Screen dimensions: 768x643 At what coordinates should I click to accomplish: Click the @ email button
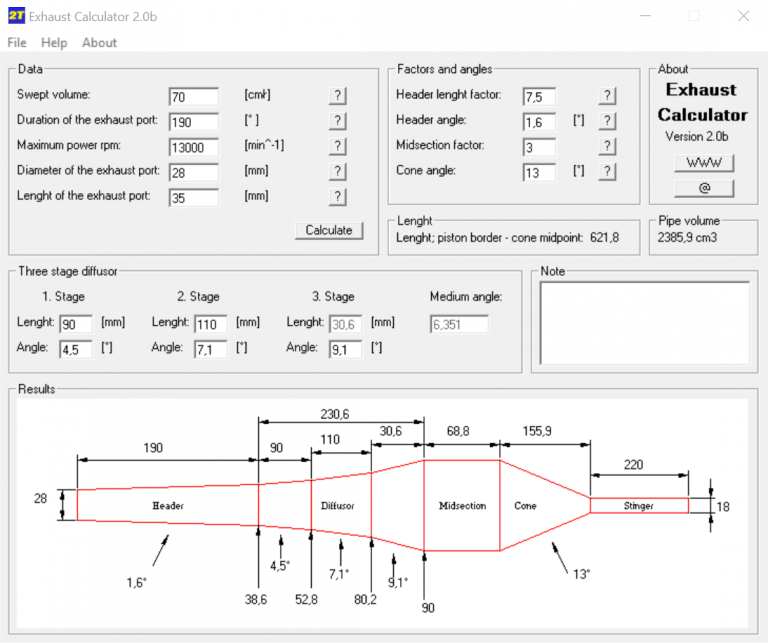click(704, 188)
